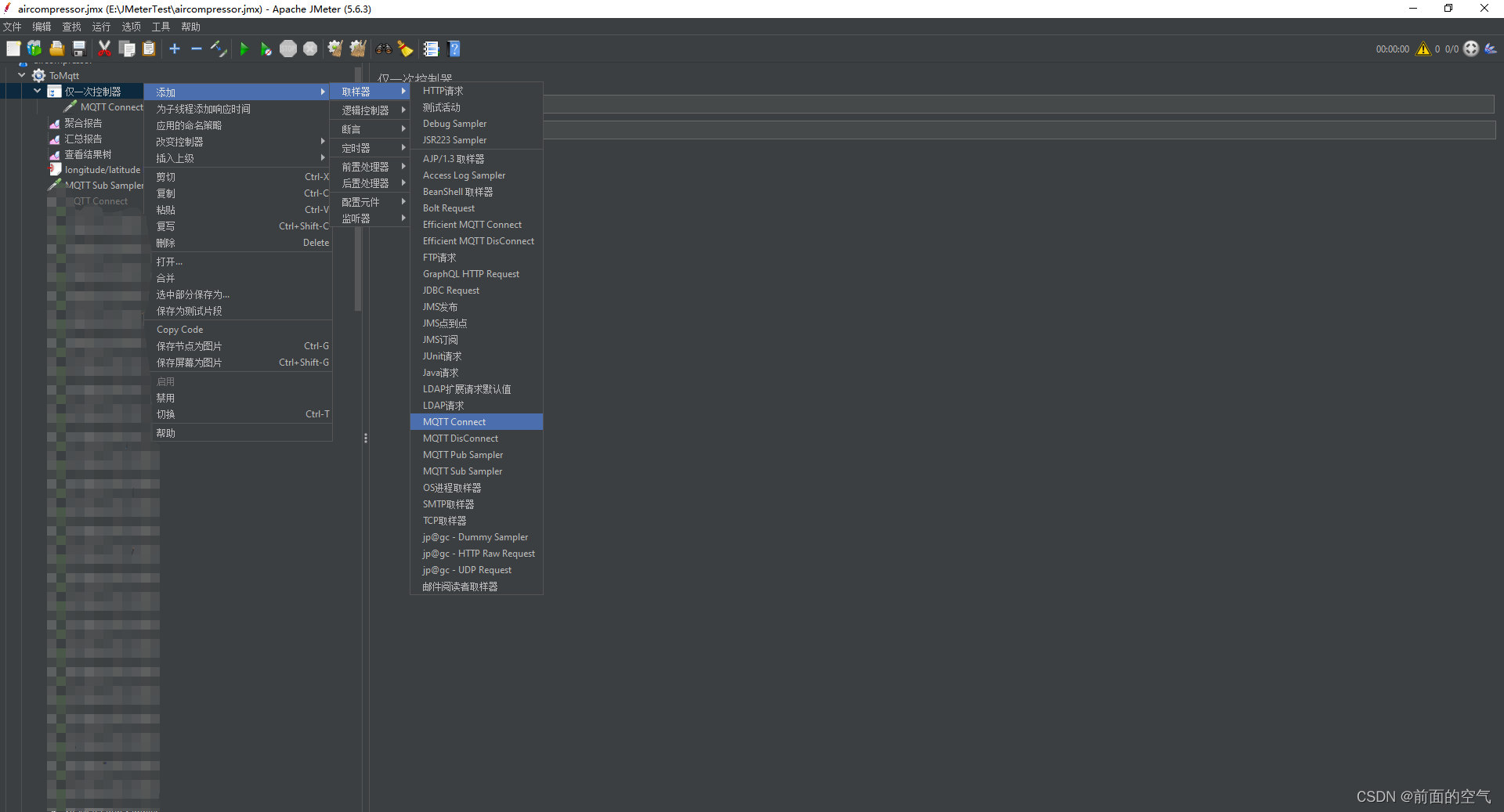This screenshot has height=812, width=1504.
Task: Add HTTP请求 sampler
Action: (476, 91)
